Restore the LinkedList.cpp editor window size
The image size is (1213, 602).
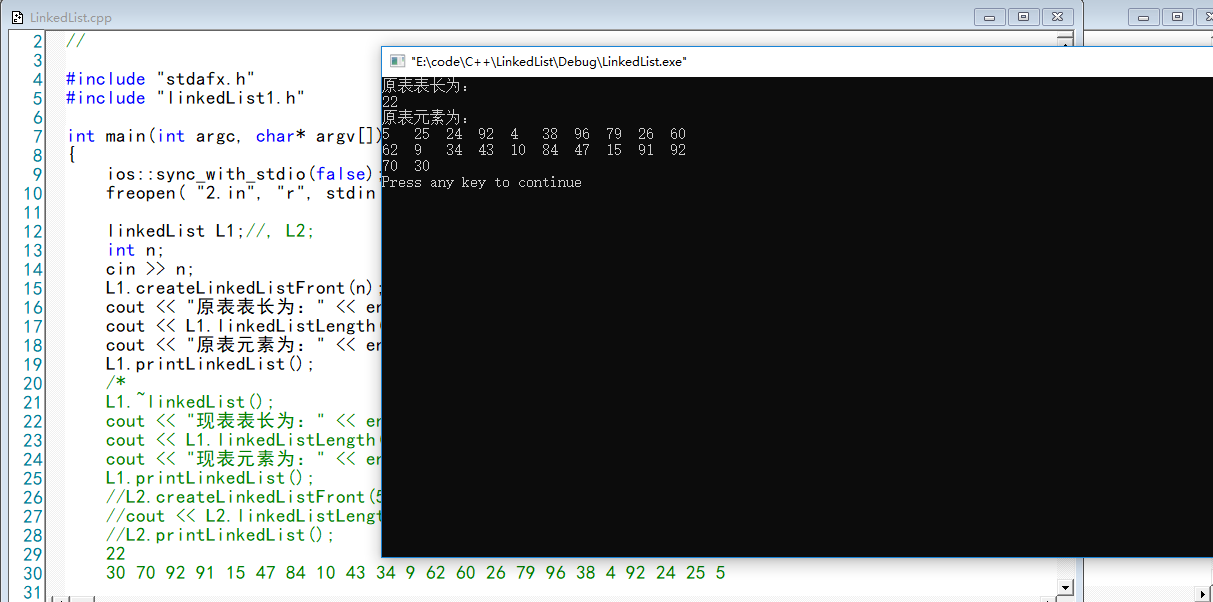pyautogui.click(x=1024, y=17)
